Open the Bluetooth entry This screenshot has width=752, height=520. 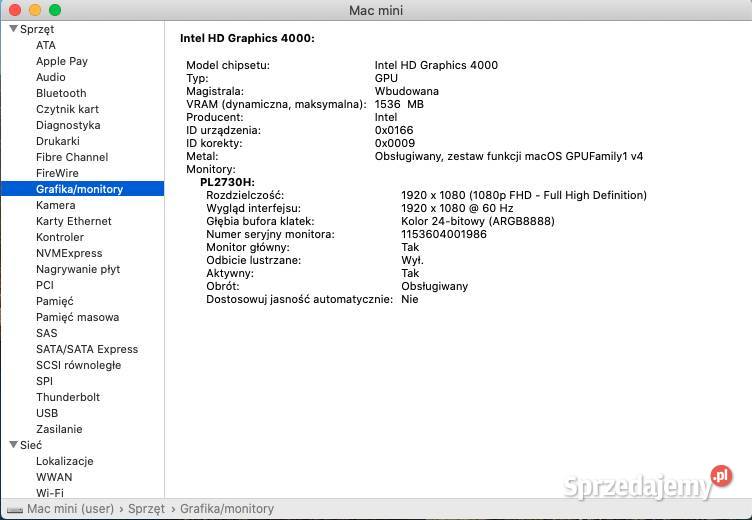click(x=61, y=93)
